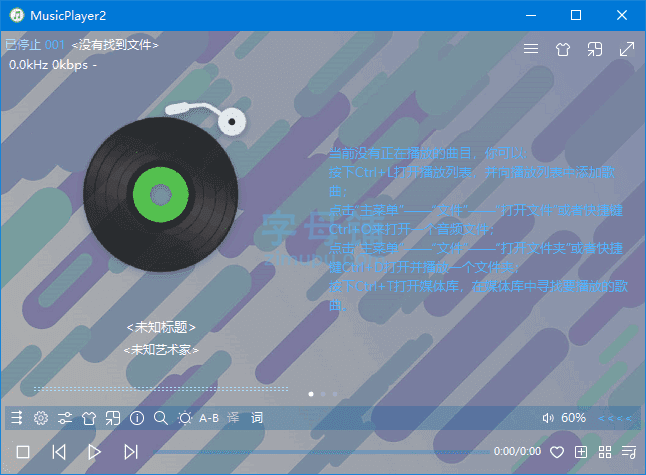Show playlist with the list-note icon
646x475 pixels.
pos(629,452)
